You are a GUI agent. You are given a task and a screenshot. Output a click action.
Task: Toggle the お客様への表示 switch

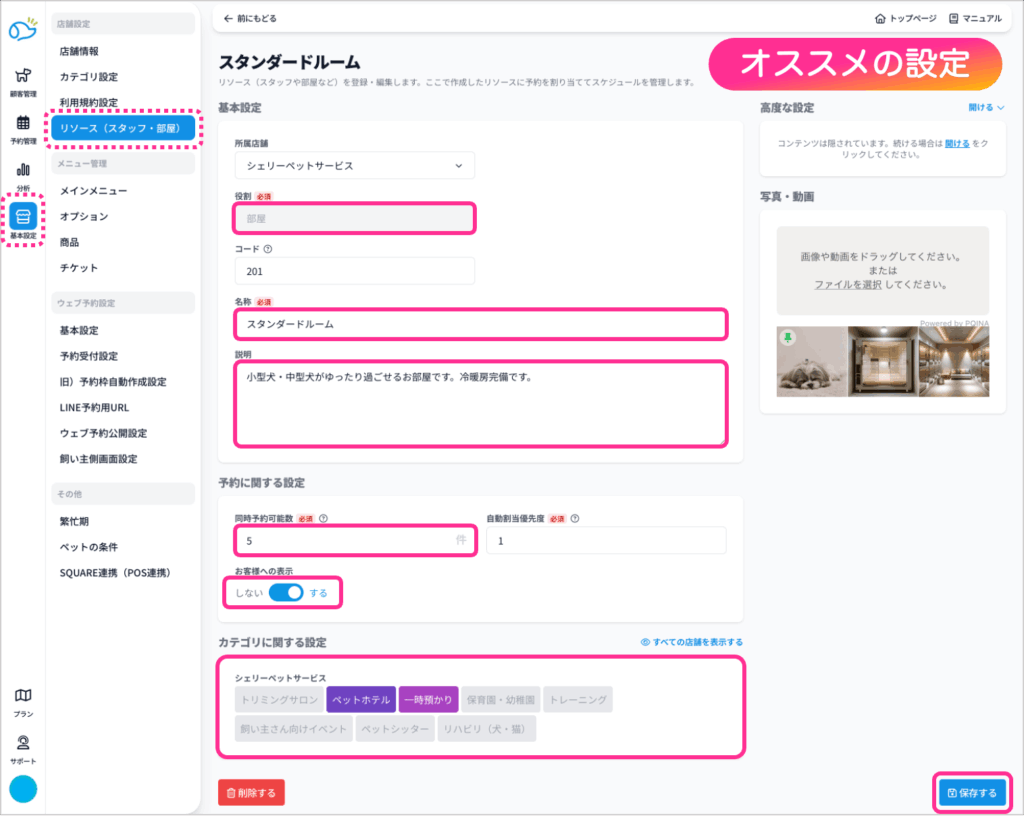click(x=286, y=592)
